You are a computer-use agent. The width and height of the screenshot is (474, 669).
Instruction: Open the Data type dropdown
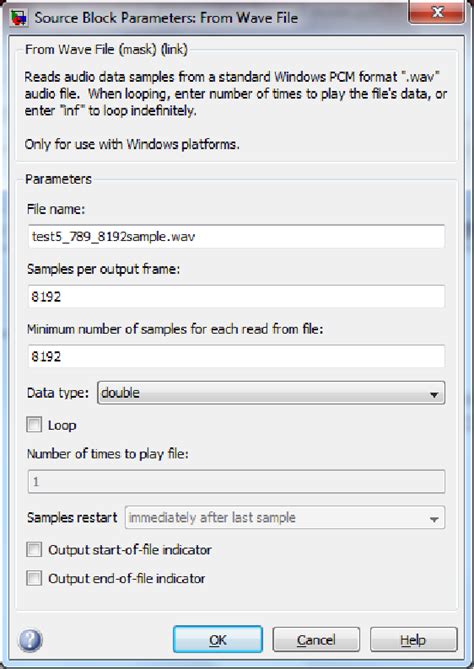click(271, 393)
